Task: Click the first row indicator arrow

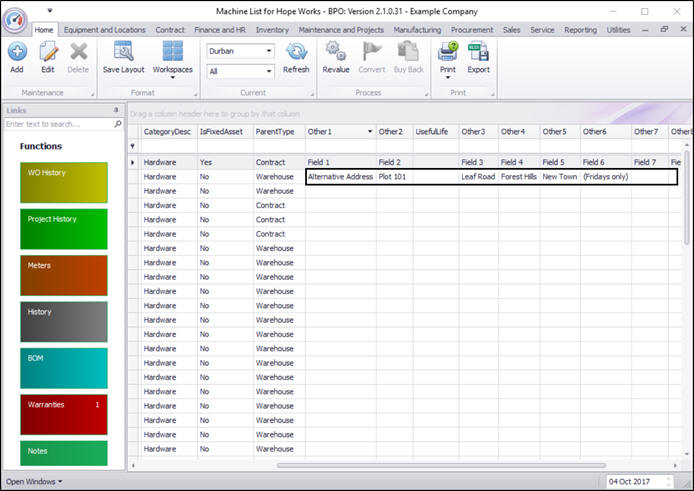Action: coord(132,162)
